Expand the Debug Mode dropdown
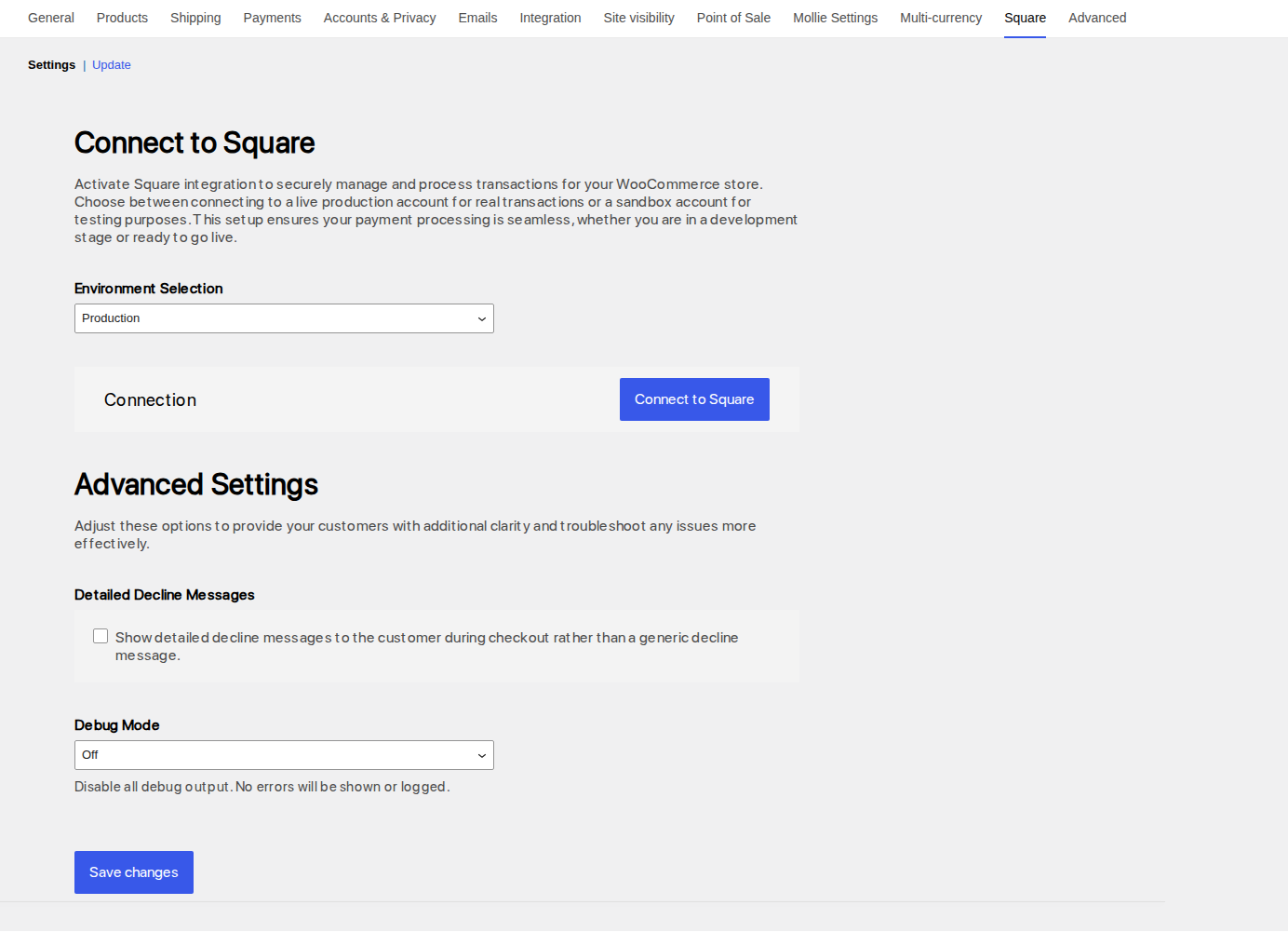The image size is (1288, 932). [284, 755]
